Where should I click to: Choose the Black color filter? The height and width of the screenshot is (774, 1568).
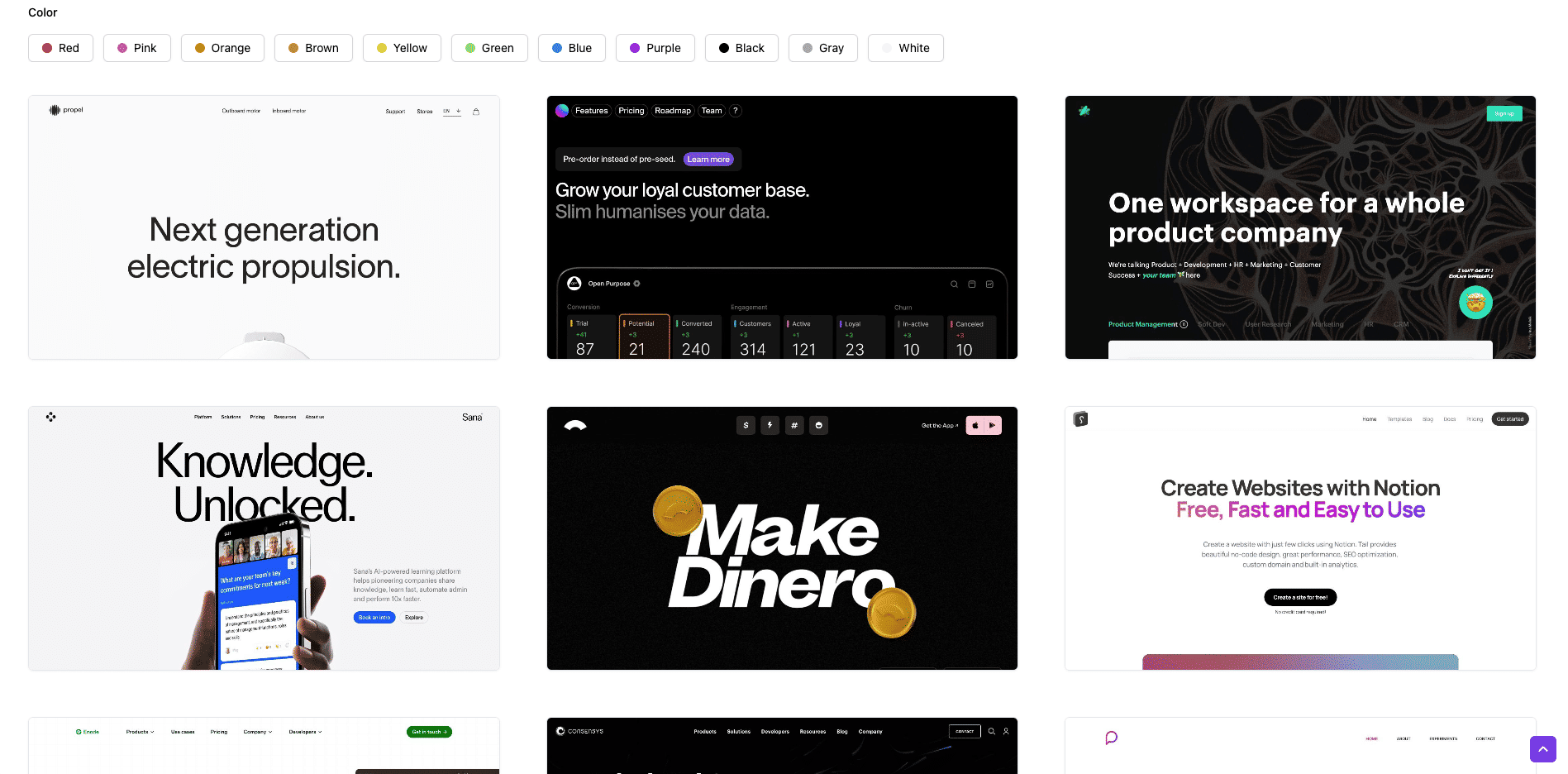(x=741, y=48)
